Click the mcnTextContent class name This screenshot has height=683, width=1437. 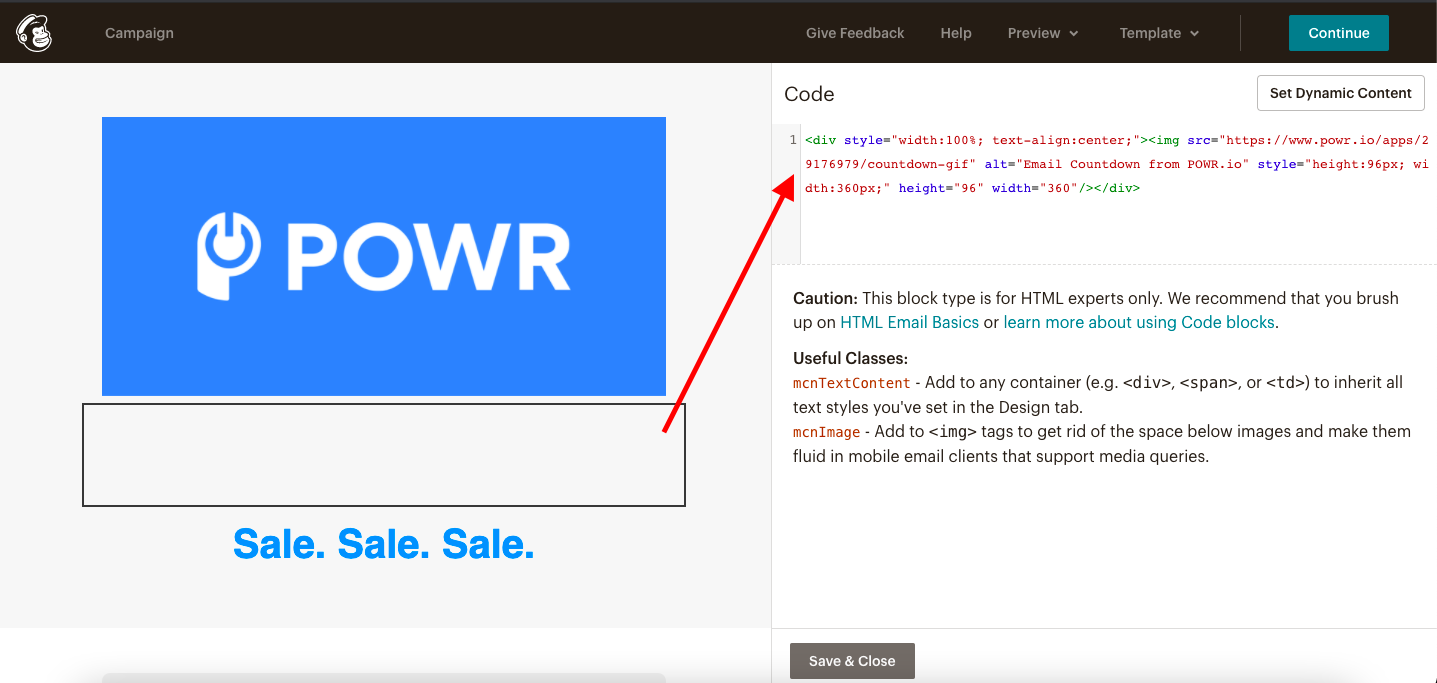pos(852,383)
